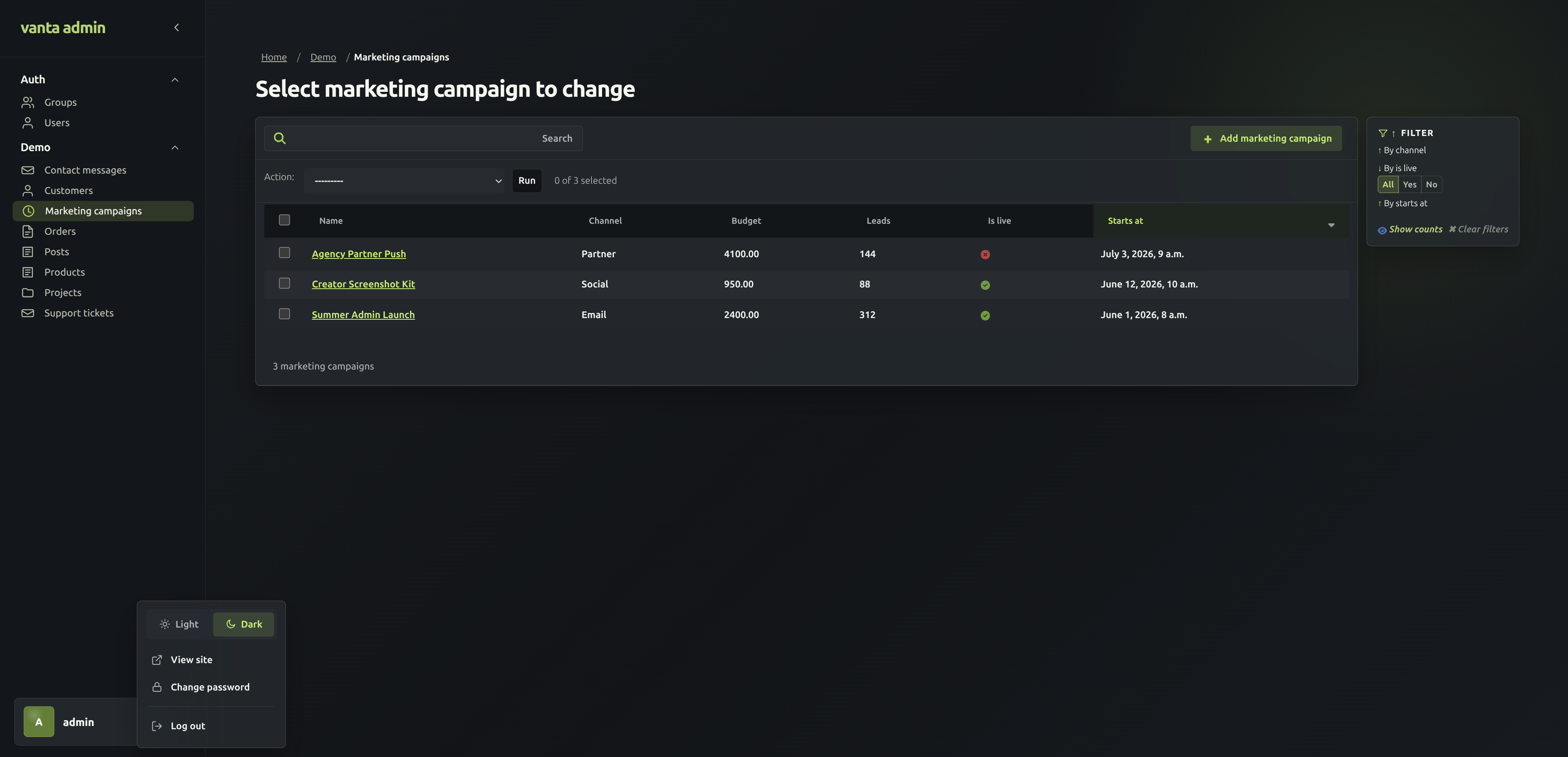Click the vanta admin logo
The height and width of the screenshot is (757, 1568).
pos(63,27)
